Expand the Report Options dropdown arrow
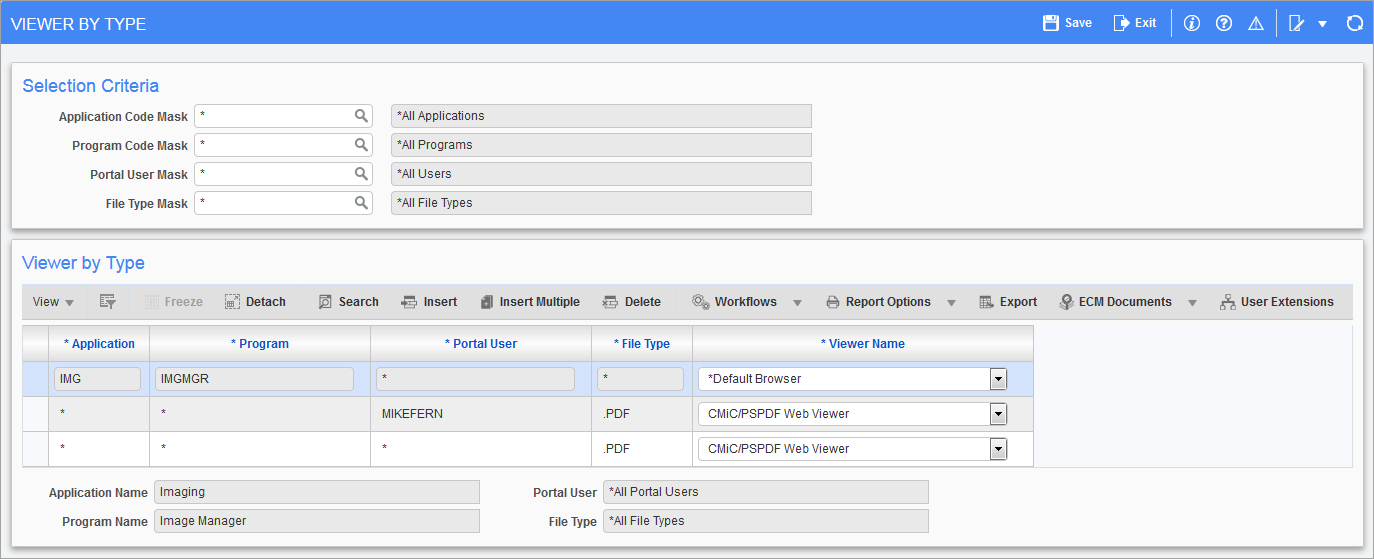Image resolution: width=1374 pixels, height=559 pixels. [951, 302]
